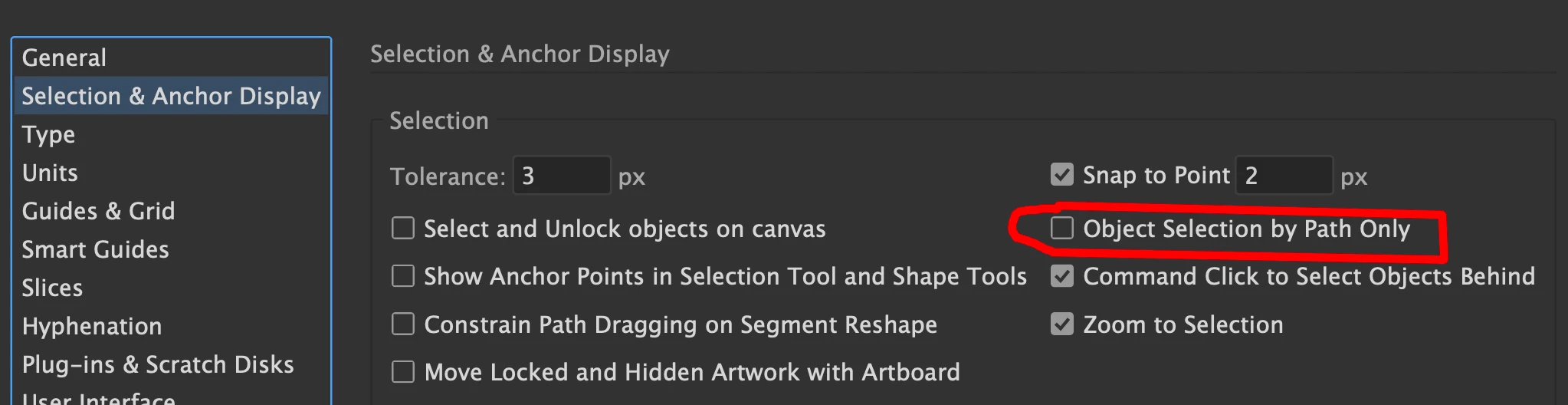The image size is (1568, 405).
Task: Enable Object Selection by Path Only
Action: [x=1062, y=228]
